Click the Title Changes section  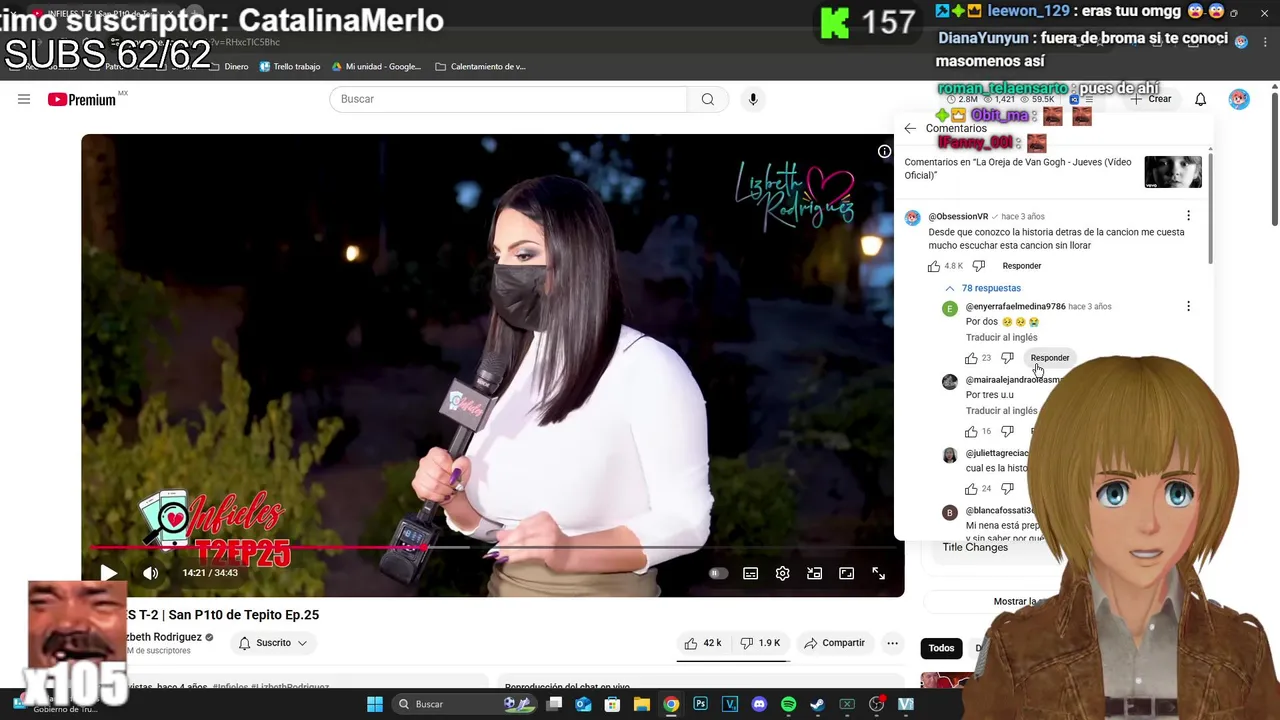[975, 547]
